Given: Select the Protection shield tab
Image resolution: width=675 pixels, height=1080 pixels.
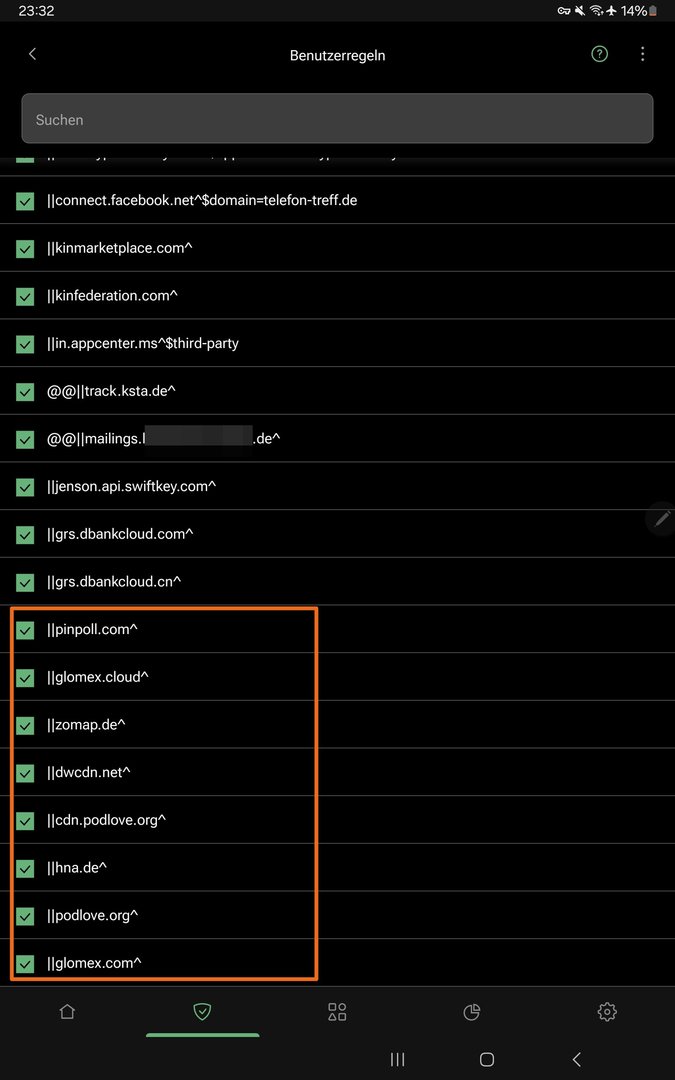Looking at the screenshot, I should click(x=202, y=1012).
